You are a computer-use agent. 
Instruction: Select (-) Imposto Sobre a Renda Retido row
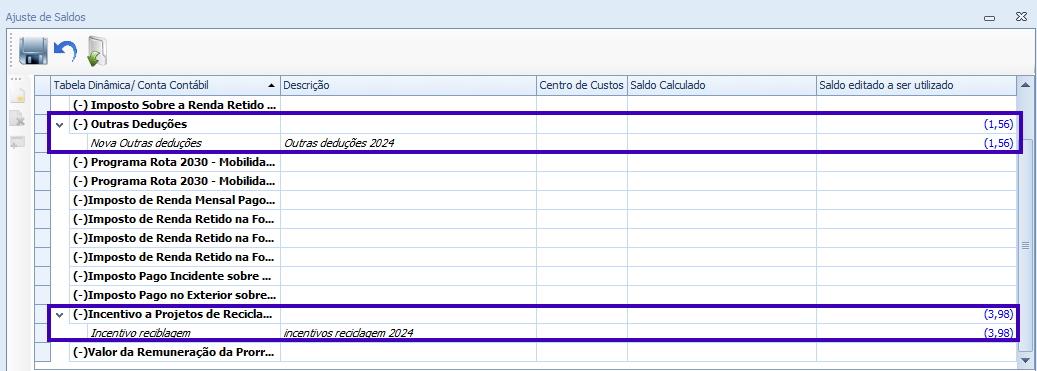coord(175,105)
